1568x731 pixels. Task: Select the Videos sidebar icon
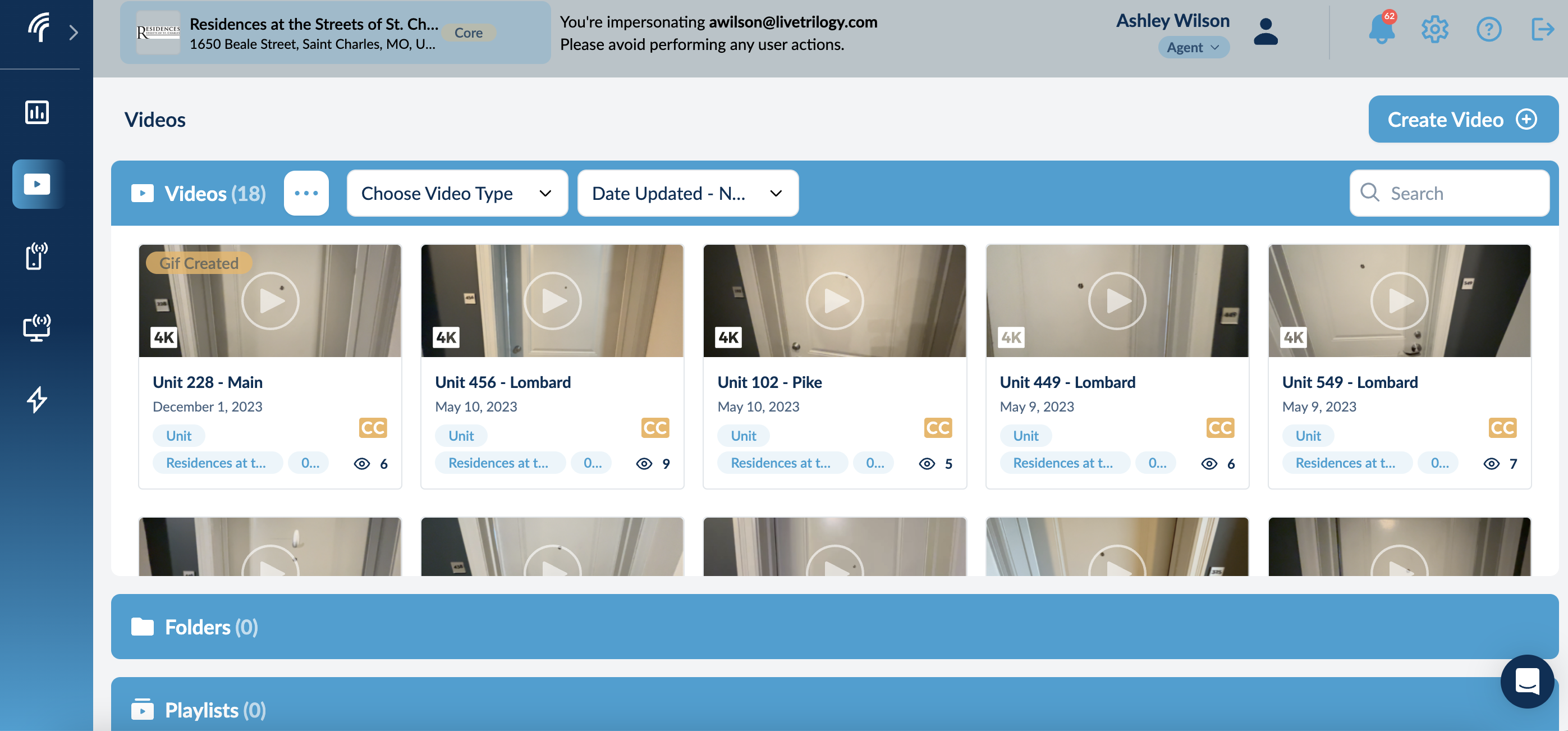click(x=36, y=184)
